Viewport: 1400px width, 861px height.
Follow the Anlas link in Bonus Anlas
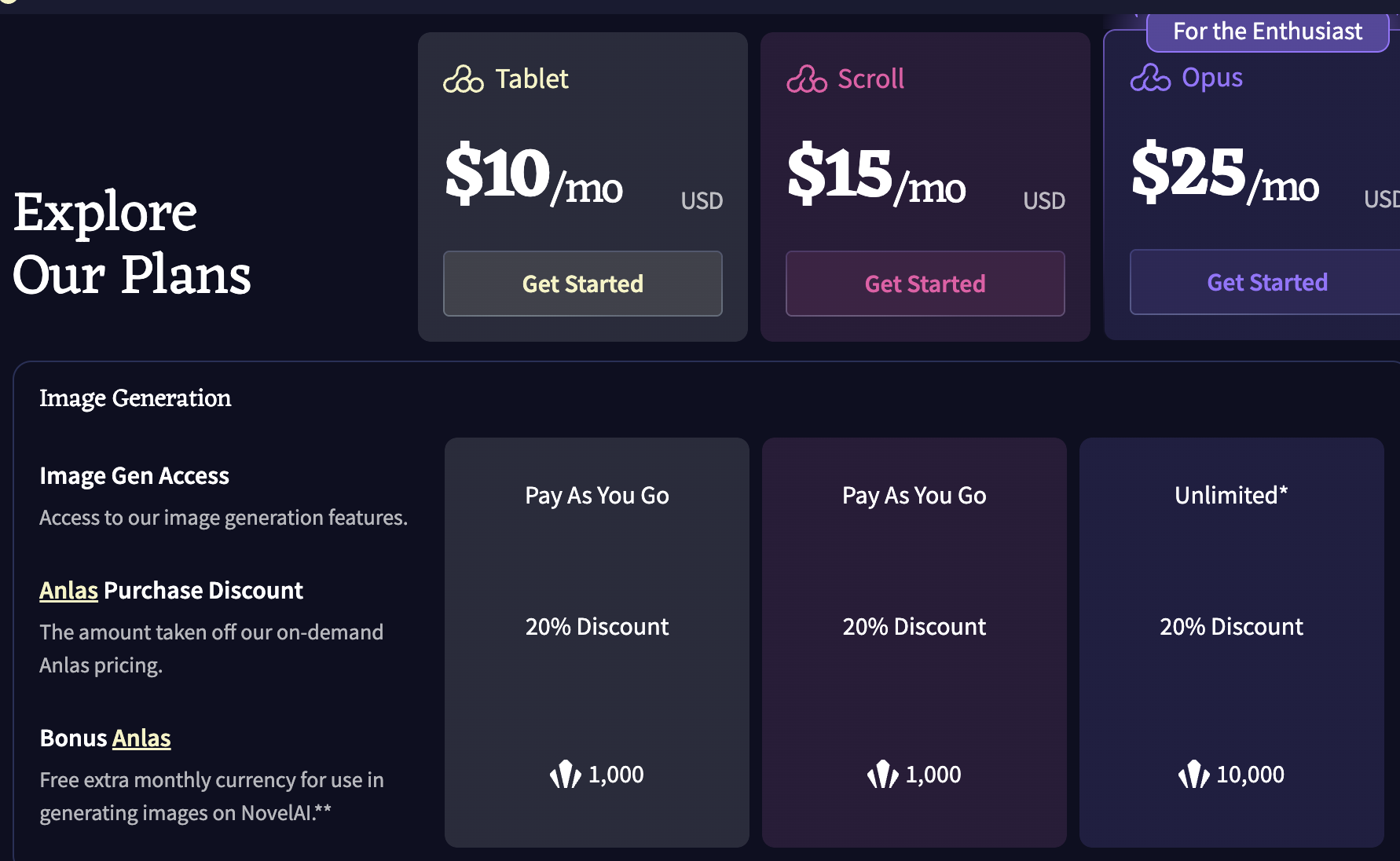141,738
